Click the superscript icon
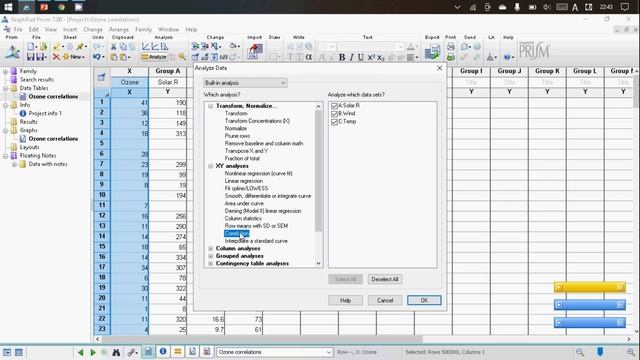Viewport: 640px width, 360px height. click(x=371, y=57)
